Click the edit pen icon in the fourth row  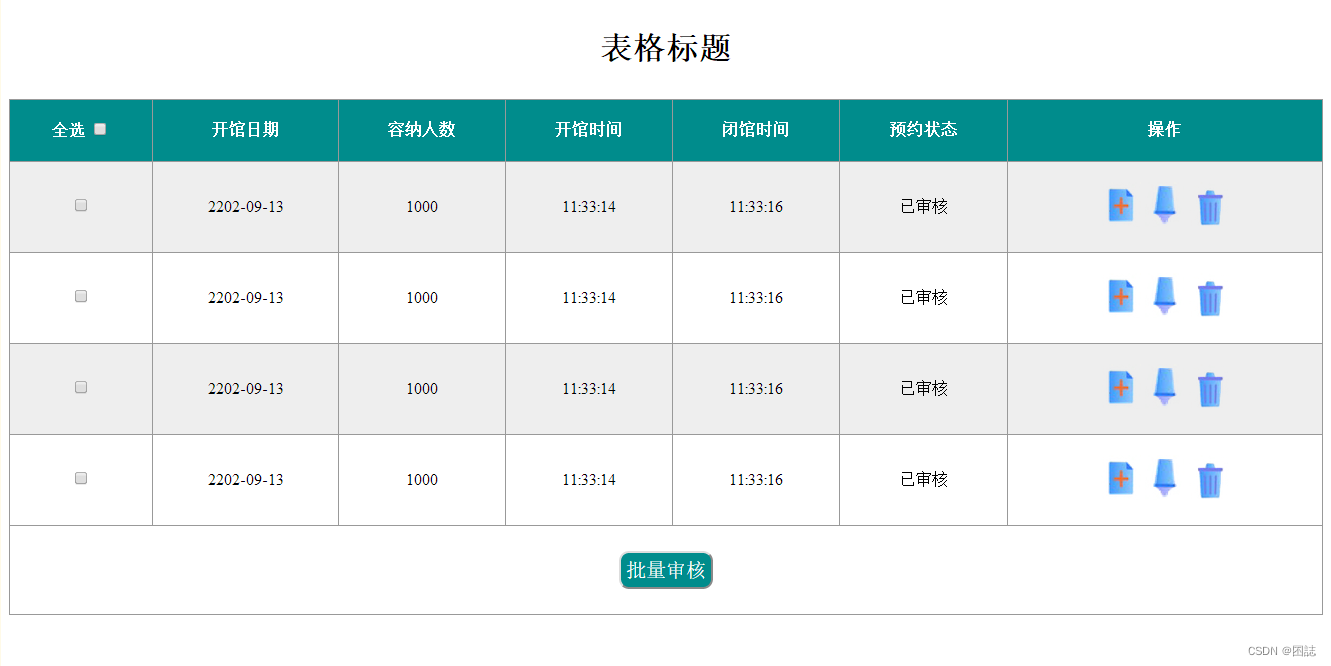[1164, 477]
